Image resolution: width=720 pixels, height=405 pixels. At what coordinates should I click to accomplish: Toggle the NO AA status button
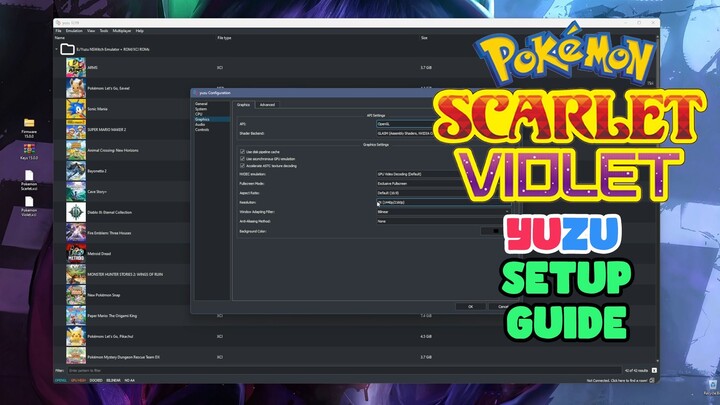[x=130, y=380]
